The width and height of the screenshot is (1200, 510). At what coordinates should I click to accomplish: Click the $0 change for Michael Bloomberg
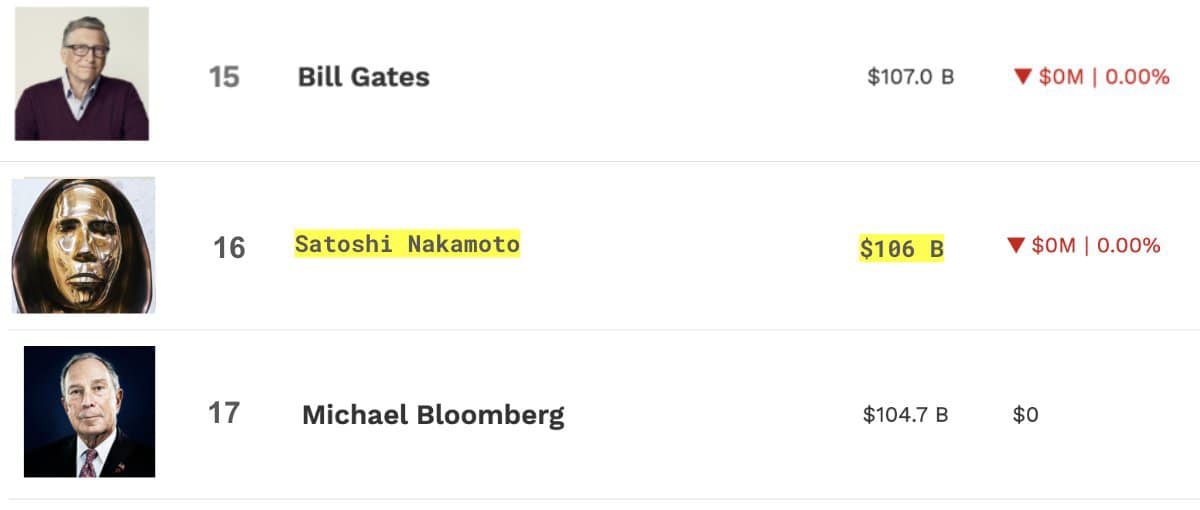coord(1025,414)
